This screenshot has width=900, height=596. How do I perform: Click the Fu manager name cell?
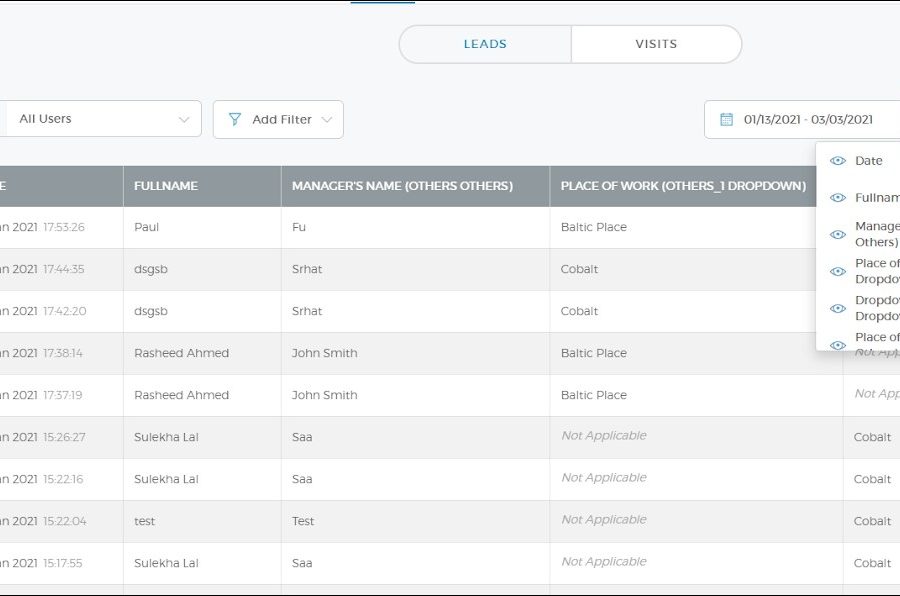[x=299, y=227]
